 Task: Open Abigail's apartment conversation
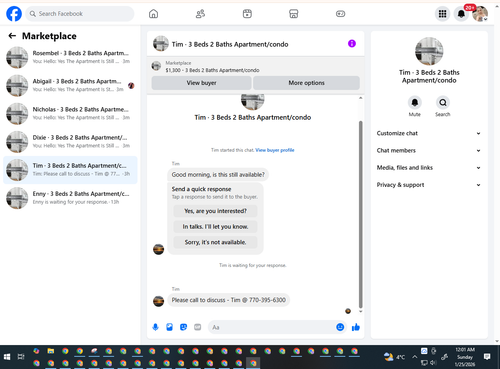[x=70, y=85]
